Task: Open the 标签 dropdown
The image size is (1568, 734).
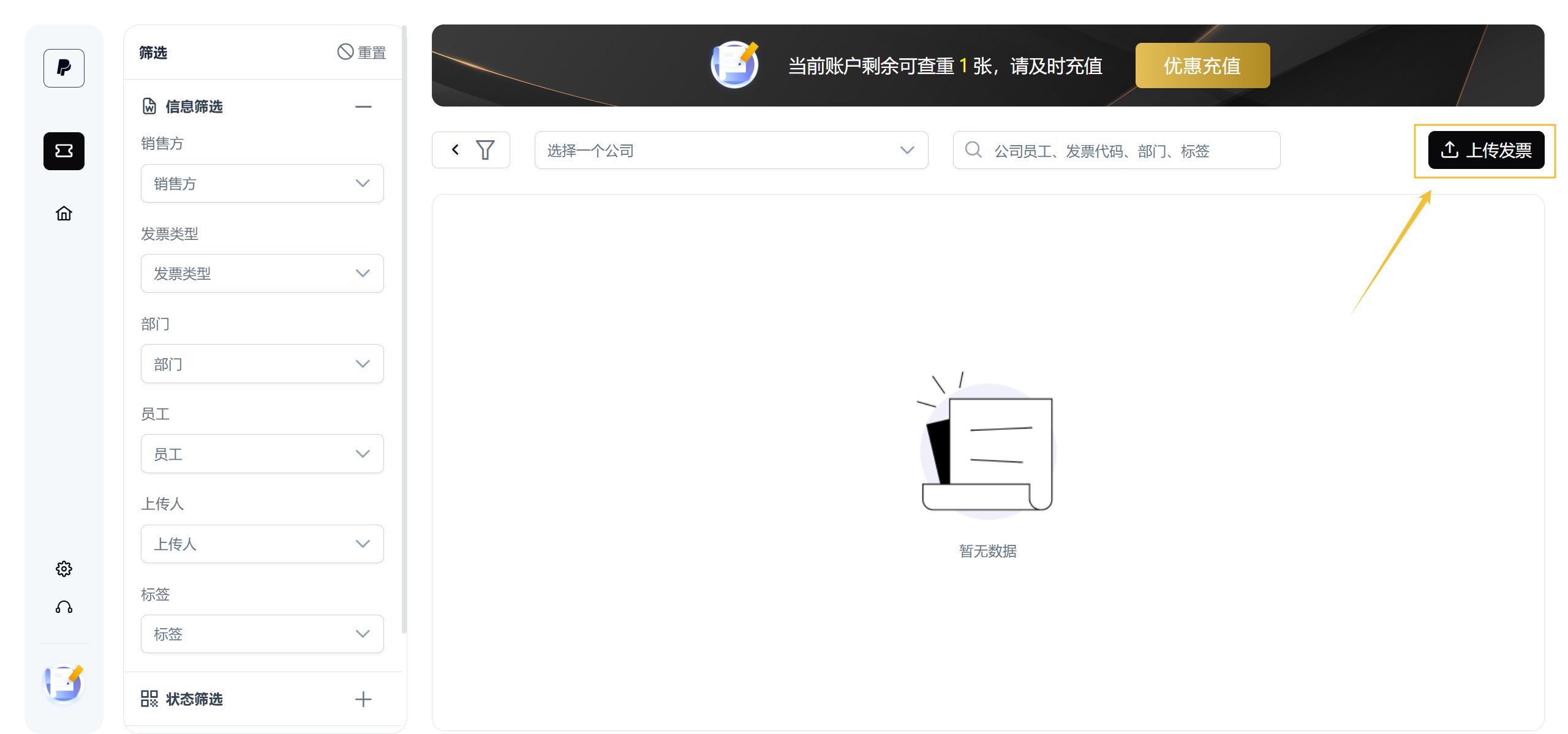Action: click(262, 634)
